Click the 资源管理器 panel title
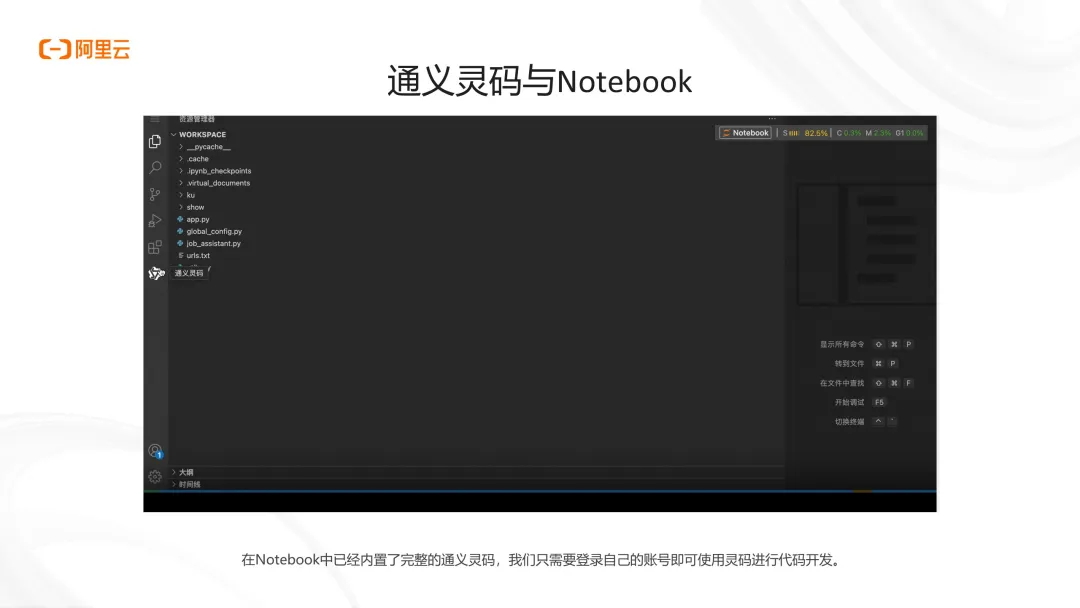1080x608 pixels. 197,119
